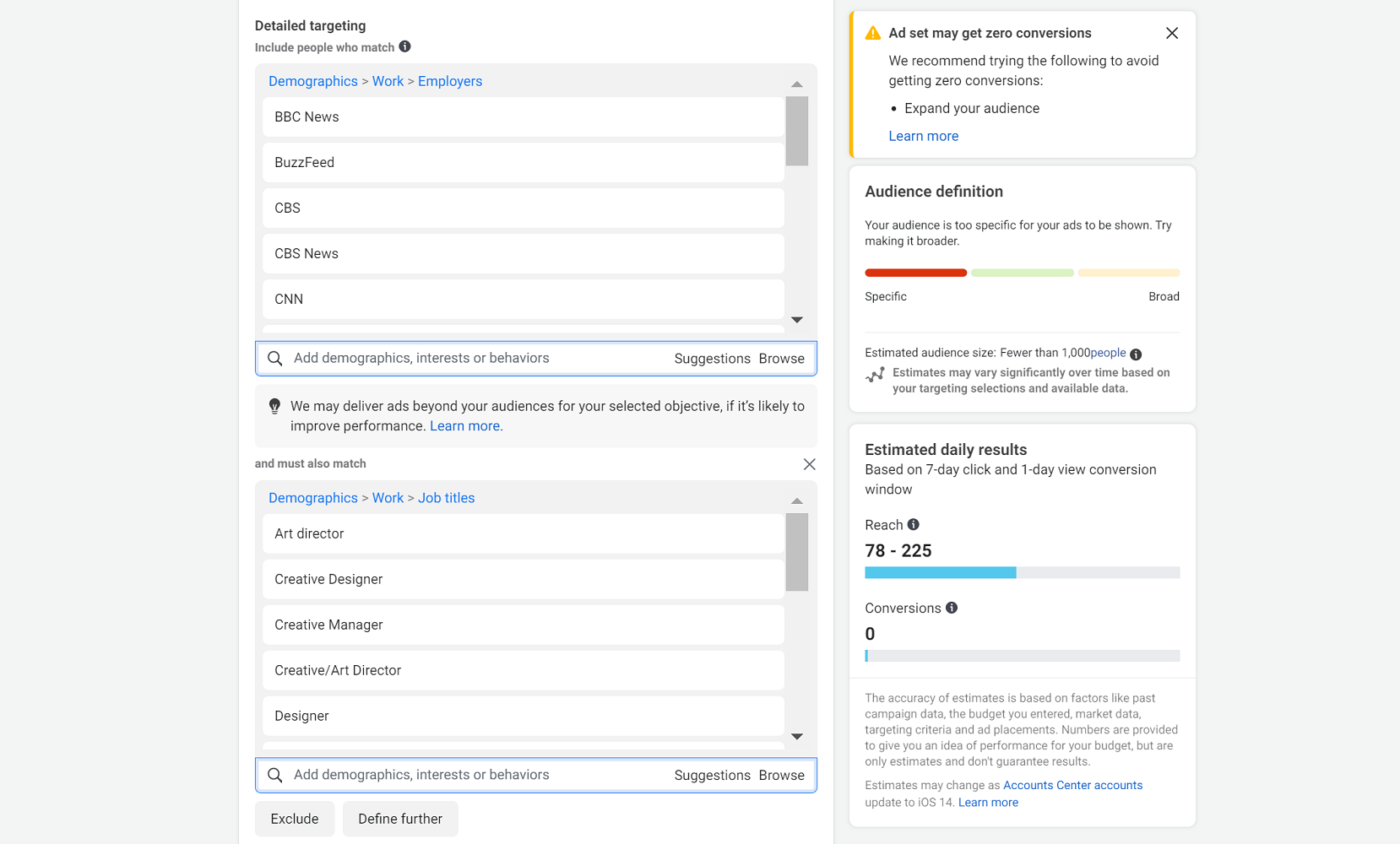Open Suggestions in the first search field
This screenshot has height=844, width=1400.
712,359
